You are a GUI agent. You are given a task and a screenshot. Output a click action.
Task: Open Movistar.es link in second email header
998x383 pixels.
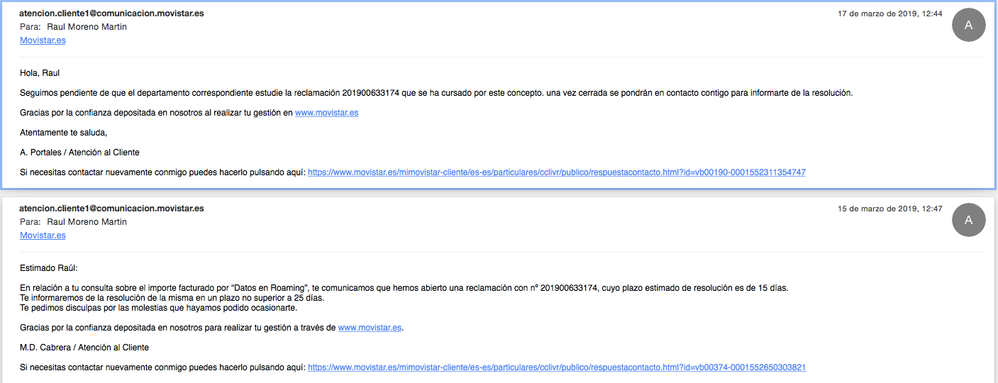[x=43, y=235]
